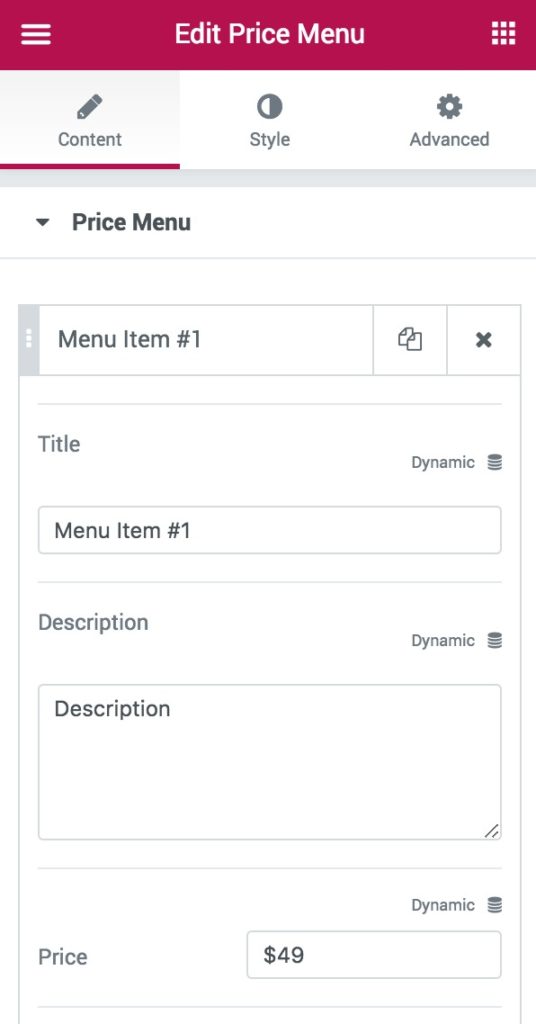Click the half-circle Style icon
The image size is (536, 1024).
coord(269,106)
